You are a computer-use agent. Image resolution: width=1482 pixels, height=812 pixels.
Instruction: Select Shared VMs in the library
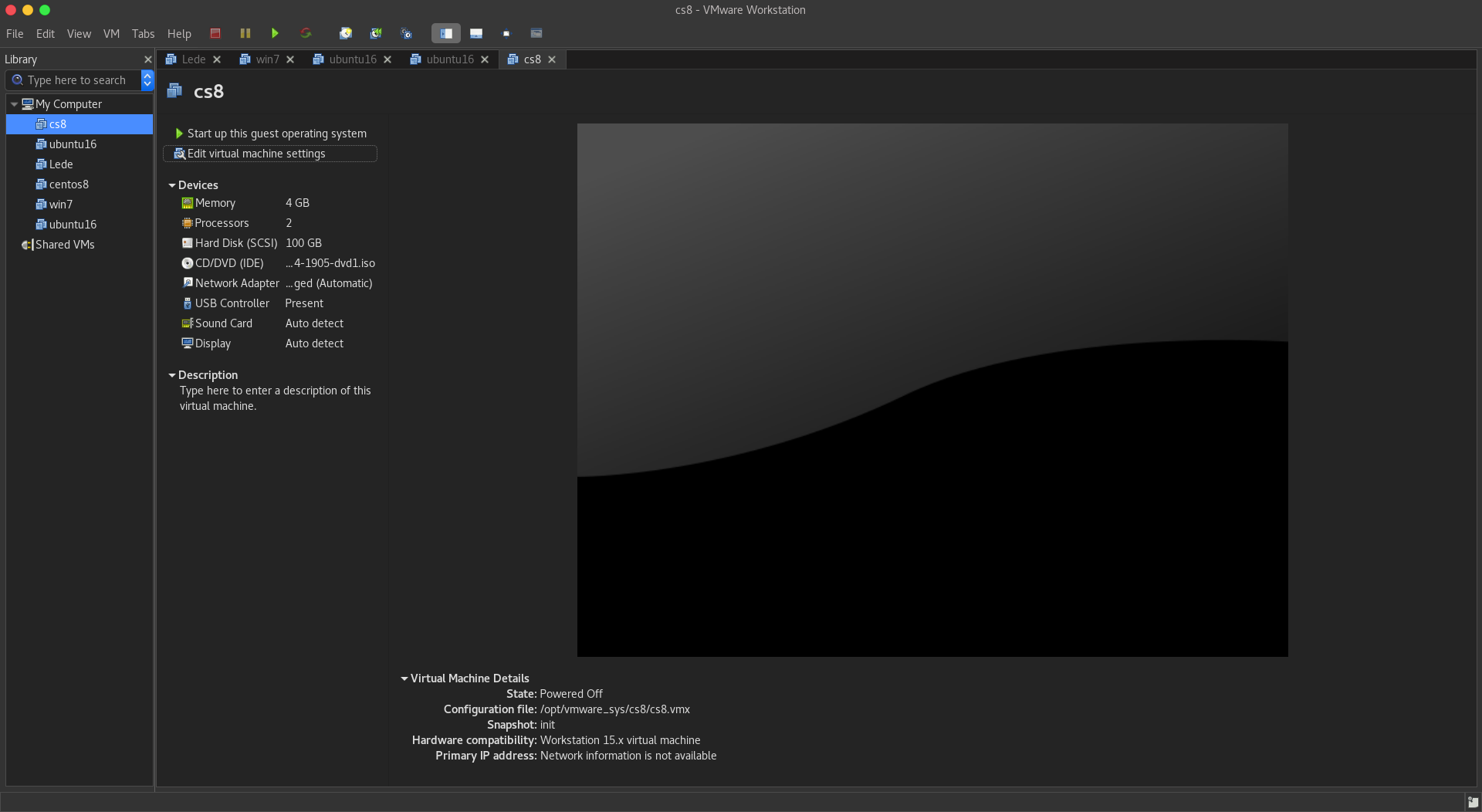tap(80, 245)
